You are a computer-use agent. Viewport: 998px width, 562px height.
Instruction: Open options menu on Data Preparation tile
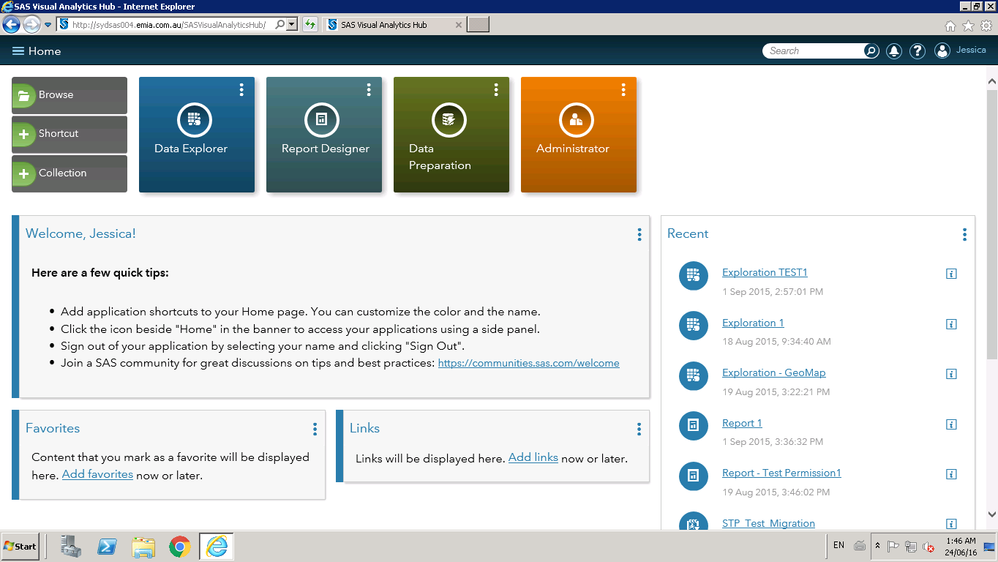[496, 90]
